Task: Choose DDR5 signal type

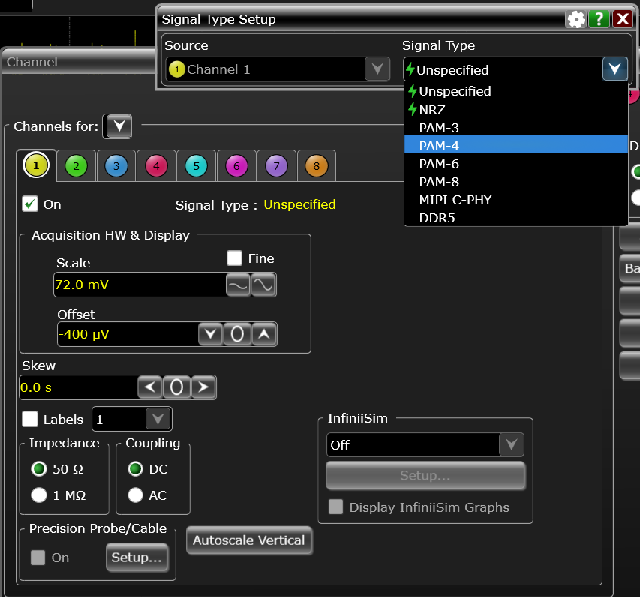Action: [x=516, y=217]
